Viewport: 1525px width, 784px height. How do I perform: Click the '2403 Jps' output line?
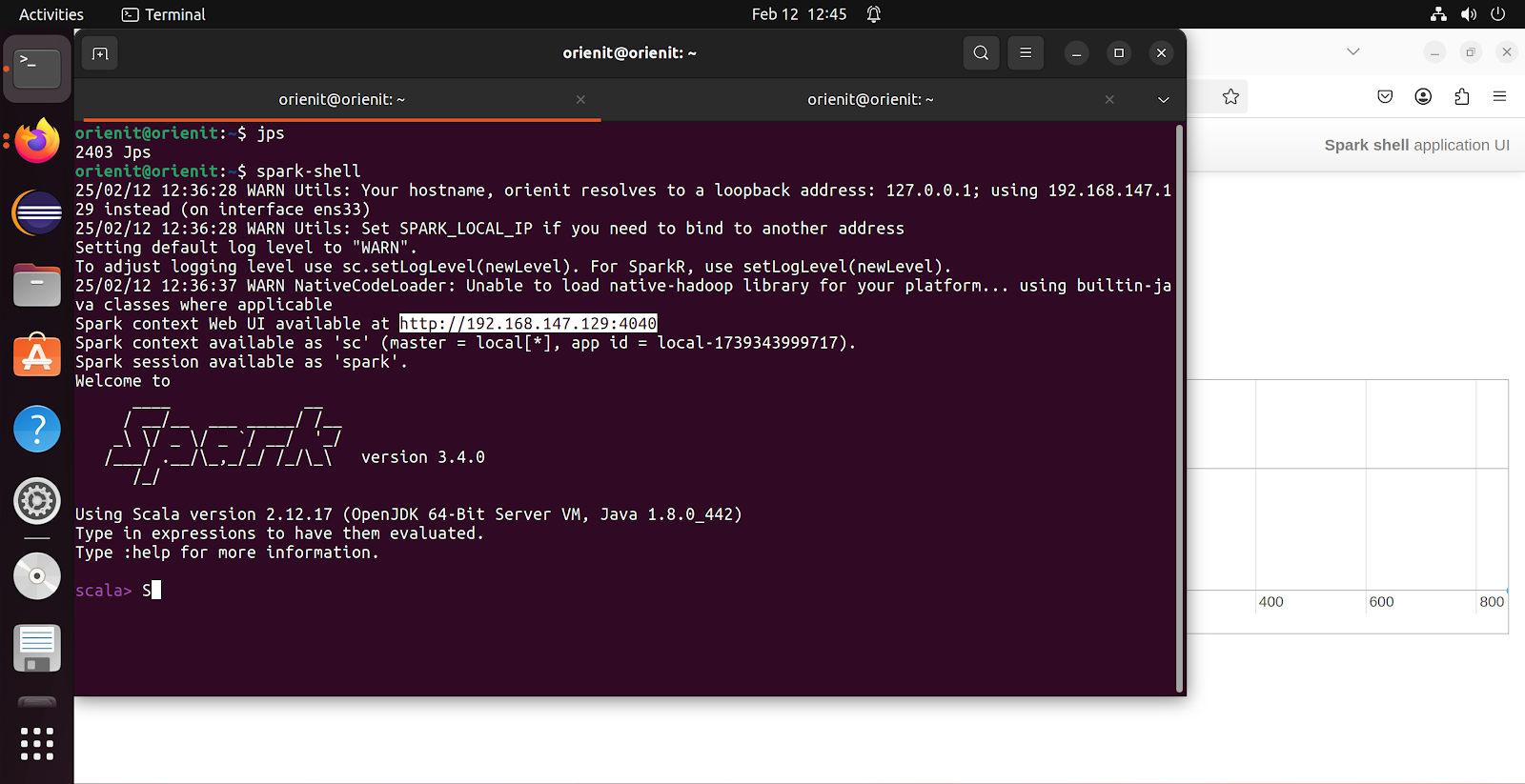(112, 152)
